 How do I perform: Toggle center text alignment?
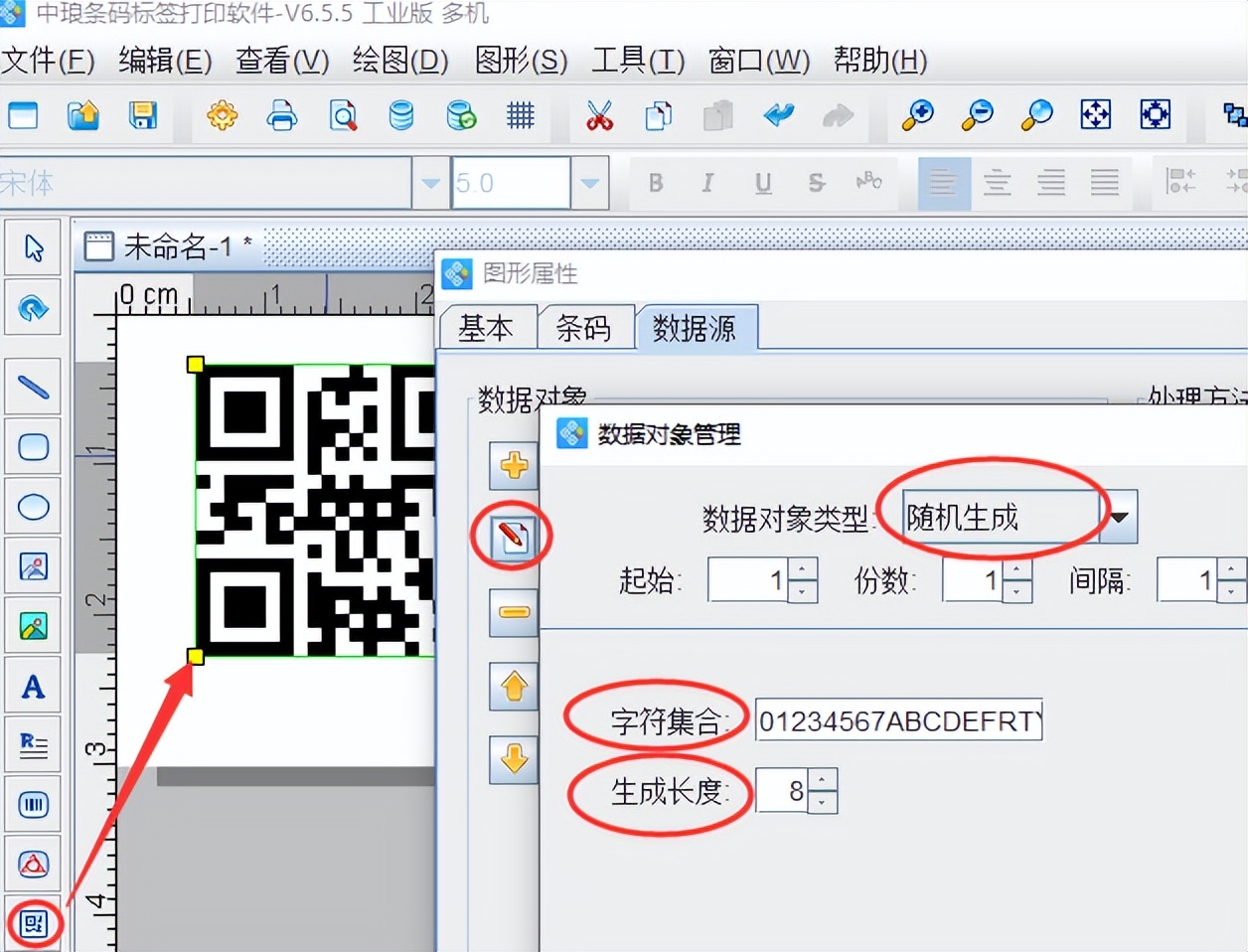(998, 183)
